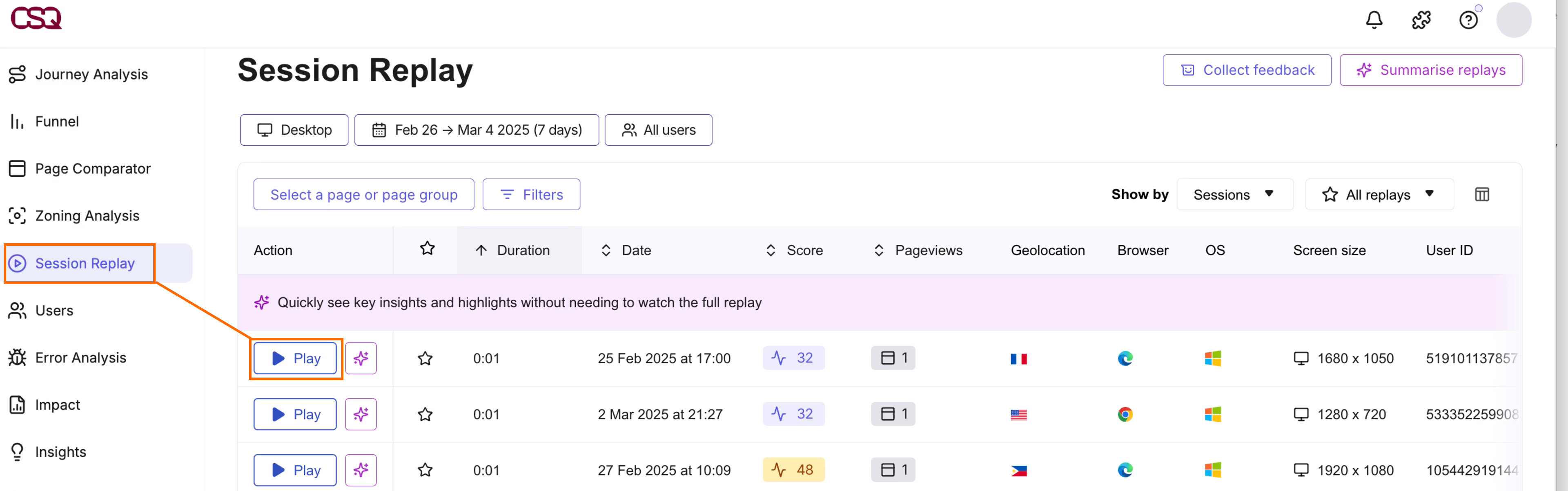
Task: Click the integrations puzzle piece icon
Action: tap(1421, 20)
